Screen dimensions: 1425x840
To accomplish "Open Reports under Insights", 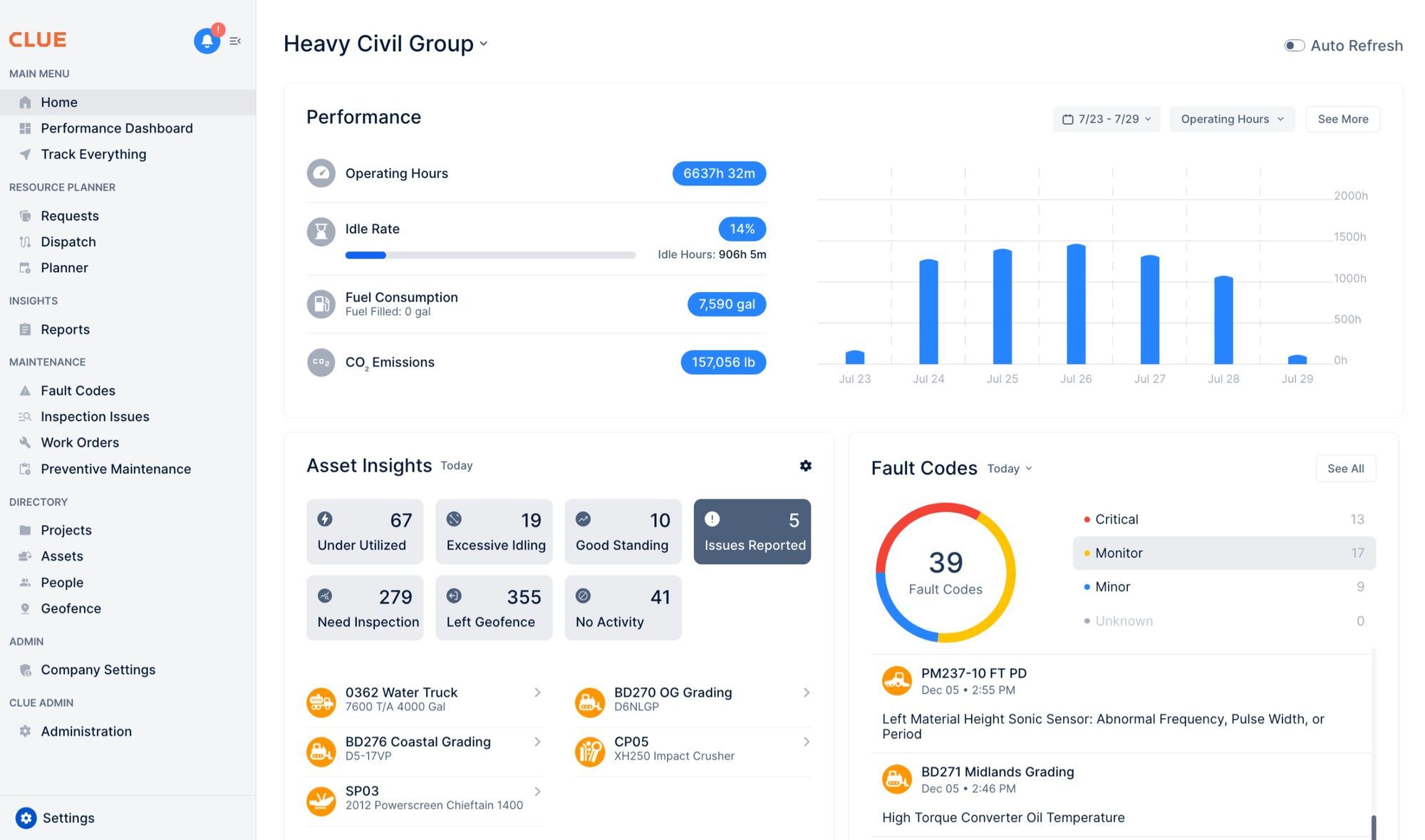I will (65, 329).
